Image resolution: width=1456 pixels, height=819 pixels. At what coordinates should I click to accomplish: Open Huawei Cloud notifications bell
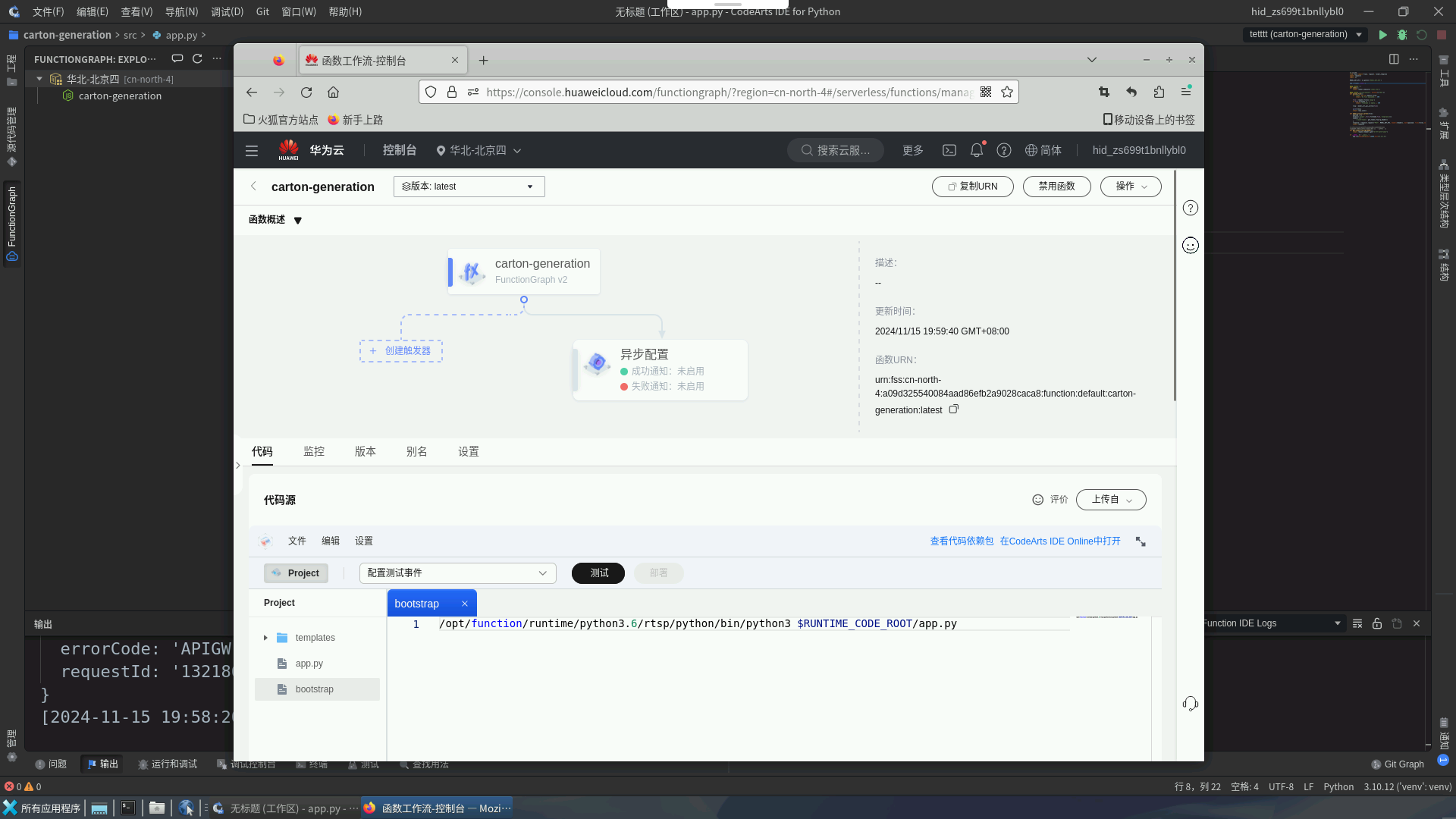tap(977, 150)
